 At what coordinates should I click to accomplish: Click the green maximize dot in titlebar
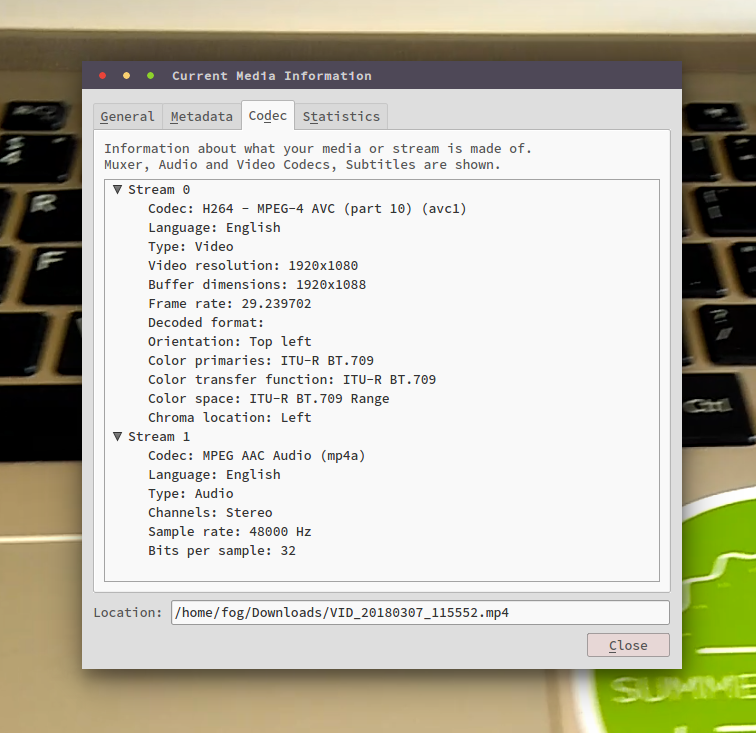[151, 76]
